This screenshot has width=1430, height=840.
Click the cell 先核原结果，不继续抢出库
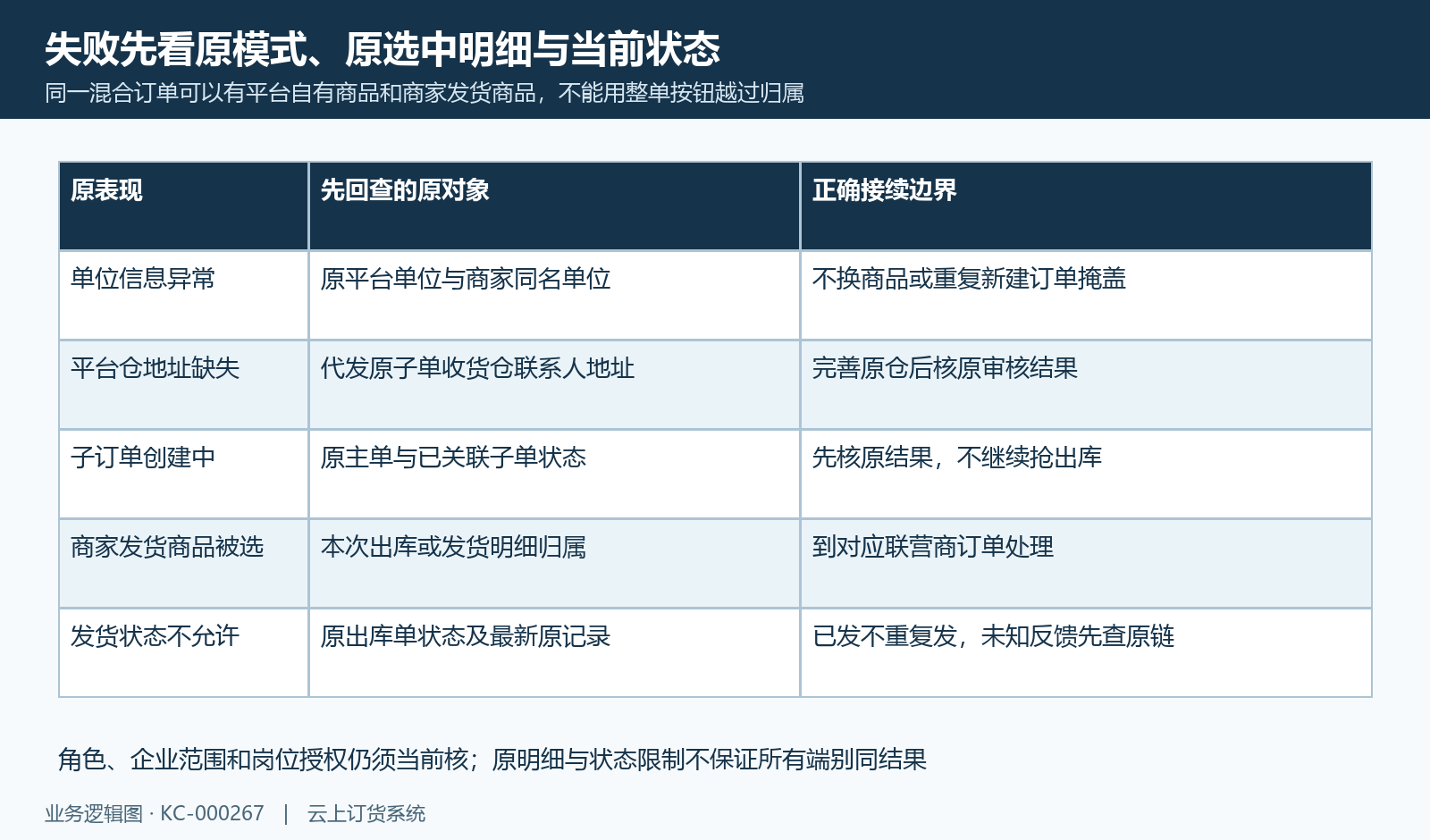pyautogui.click(x=1086, y=475)
